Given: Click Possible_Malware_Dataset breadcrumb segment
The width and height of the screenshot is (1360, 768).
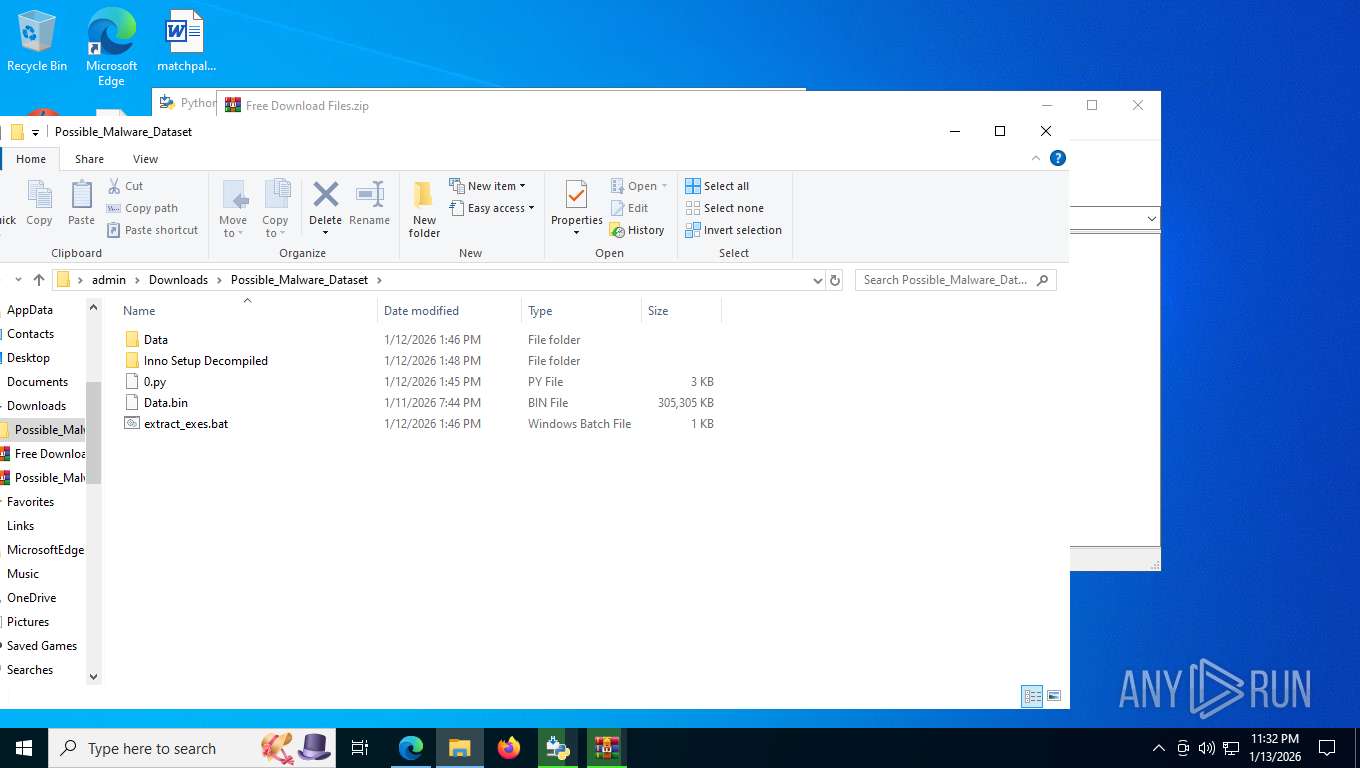Looking at the screenshot, I should point(299,280).
